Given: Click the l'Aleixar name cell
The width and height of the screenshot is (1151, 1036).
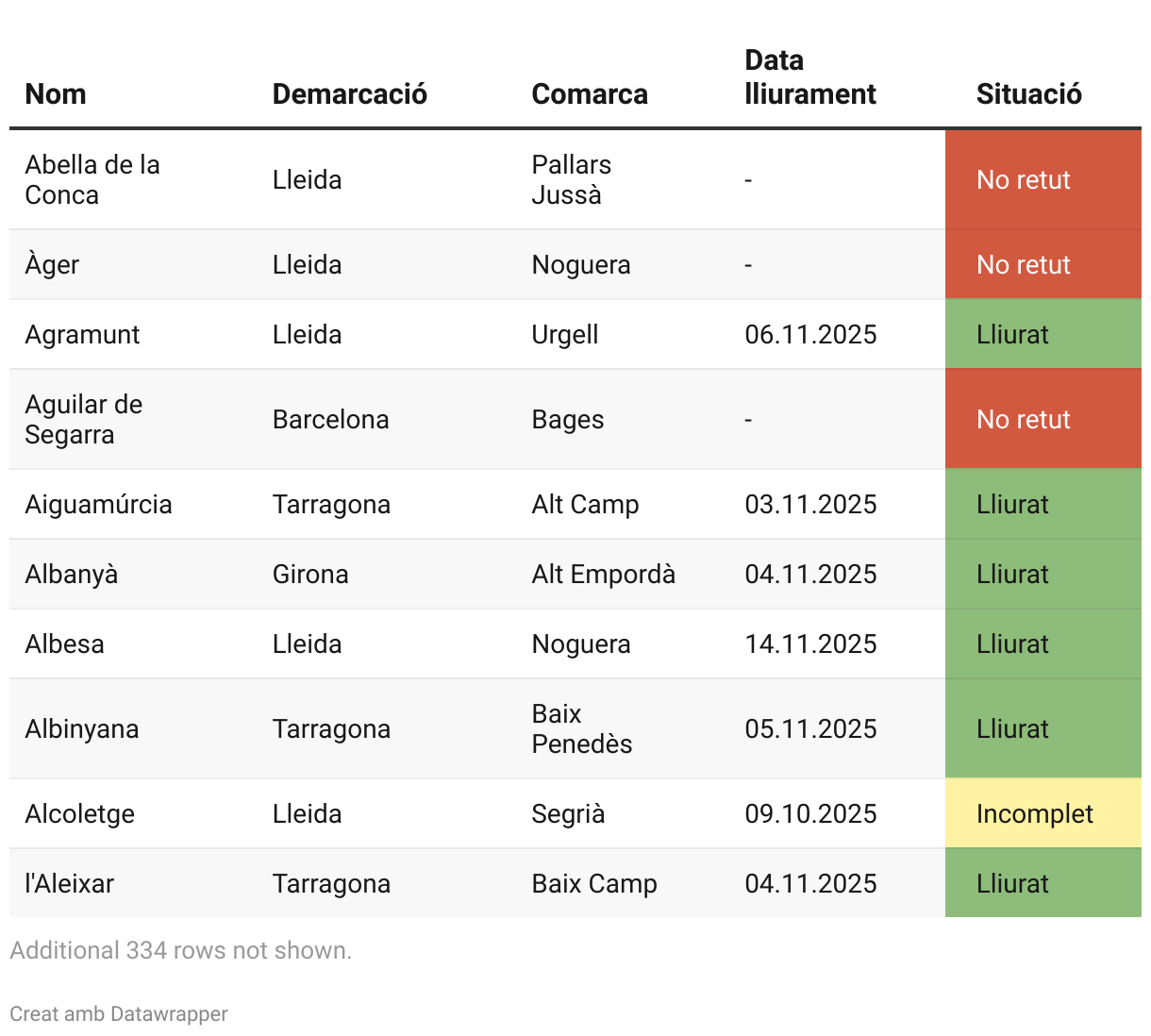Looking at the screenshot, I should click(70, 884).
